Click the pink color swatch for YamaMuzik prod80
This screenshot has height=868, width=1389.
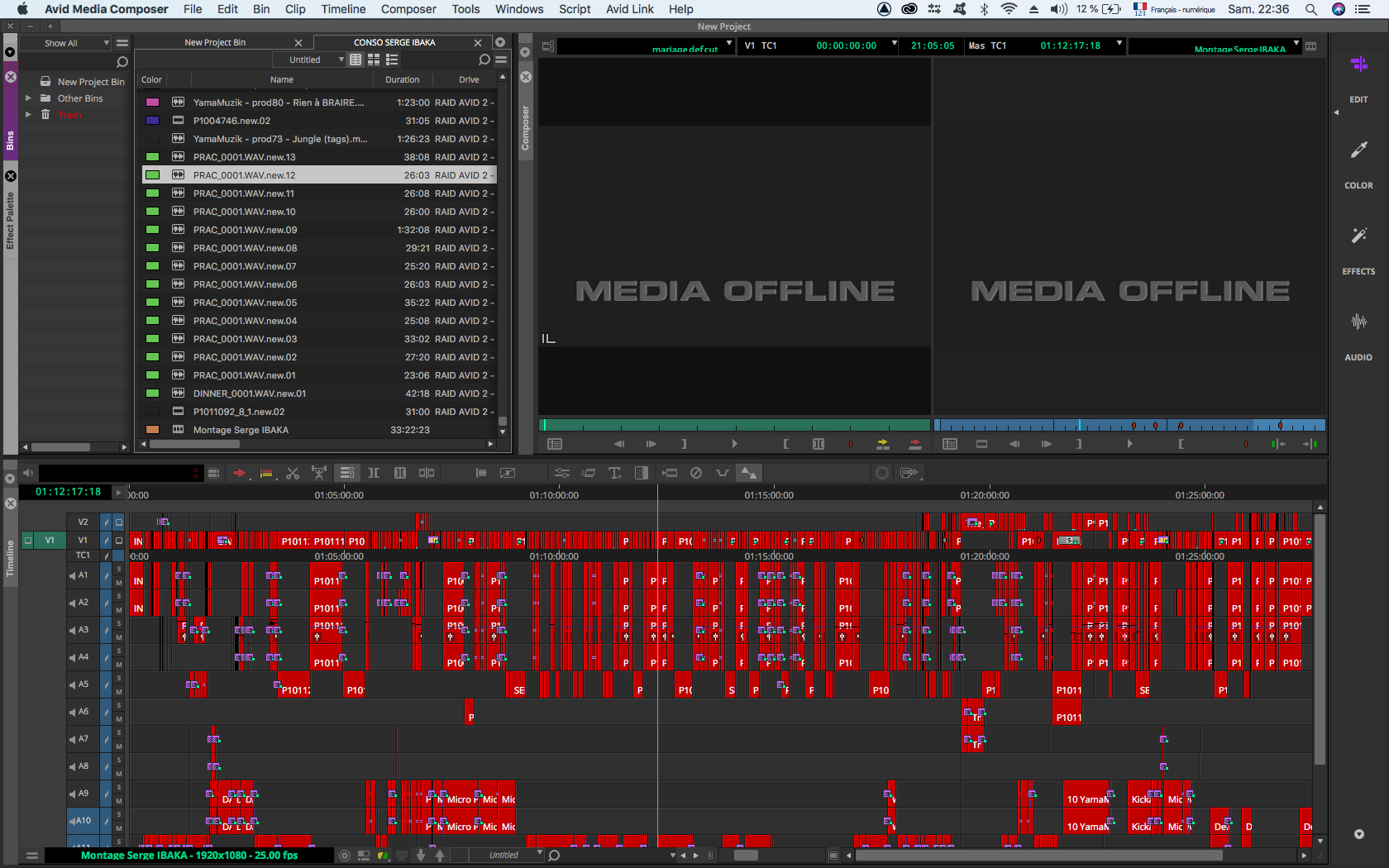[x=152, y=103]
